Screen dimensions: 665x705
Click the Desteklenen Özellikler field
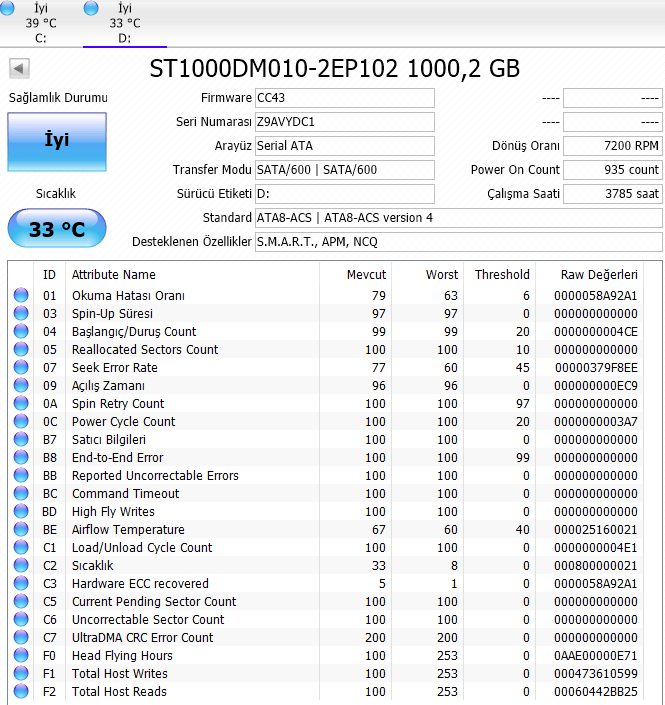click(459, 242)
